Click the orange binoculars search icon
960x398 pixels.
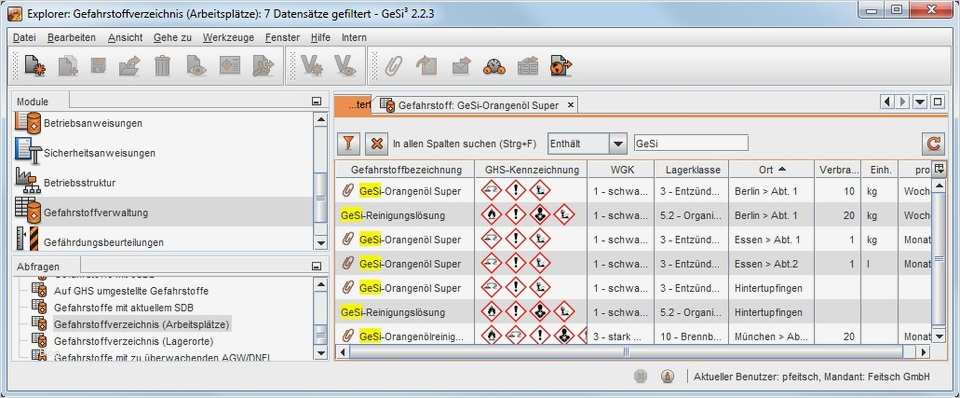[x=494, y=66]
